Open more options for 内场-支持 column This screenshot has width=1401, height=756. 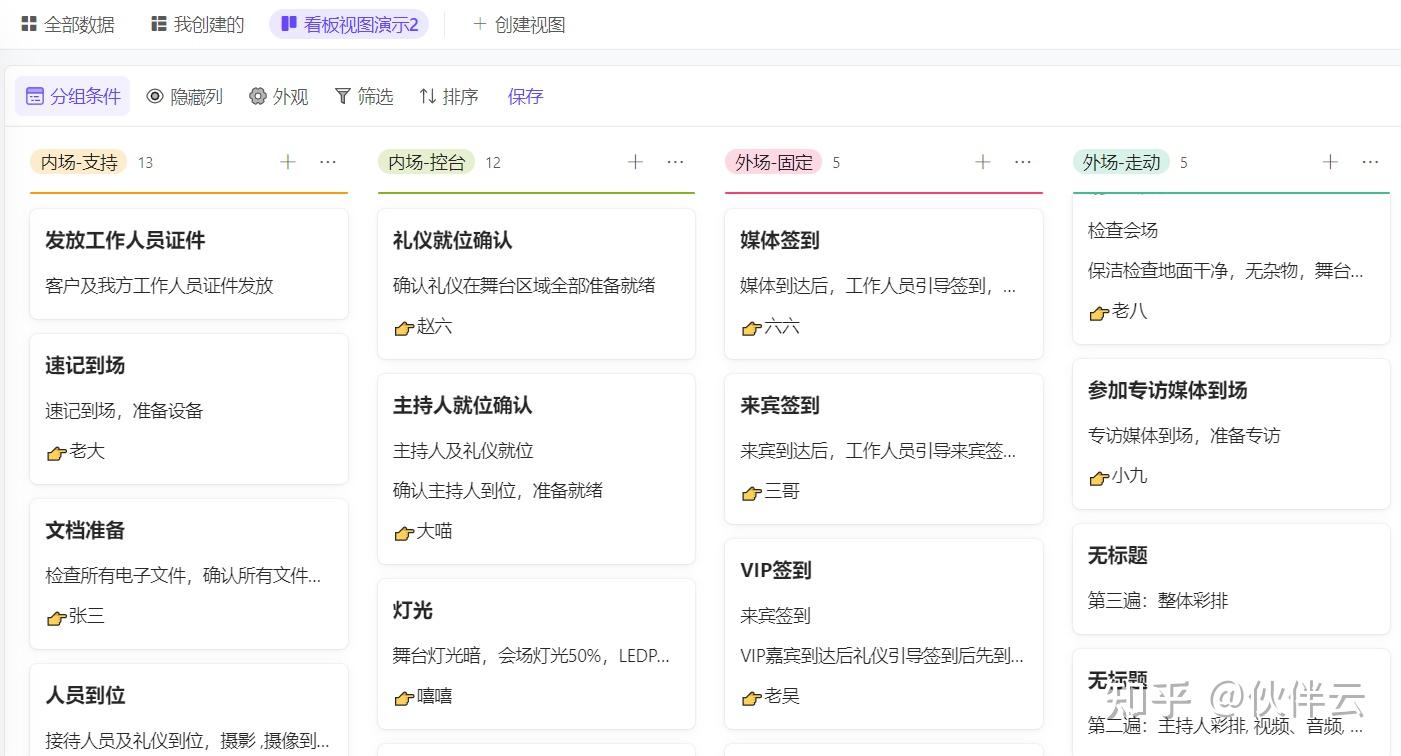[328, 162]
